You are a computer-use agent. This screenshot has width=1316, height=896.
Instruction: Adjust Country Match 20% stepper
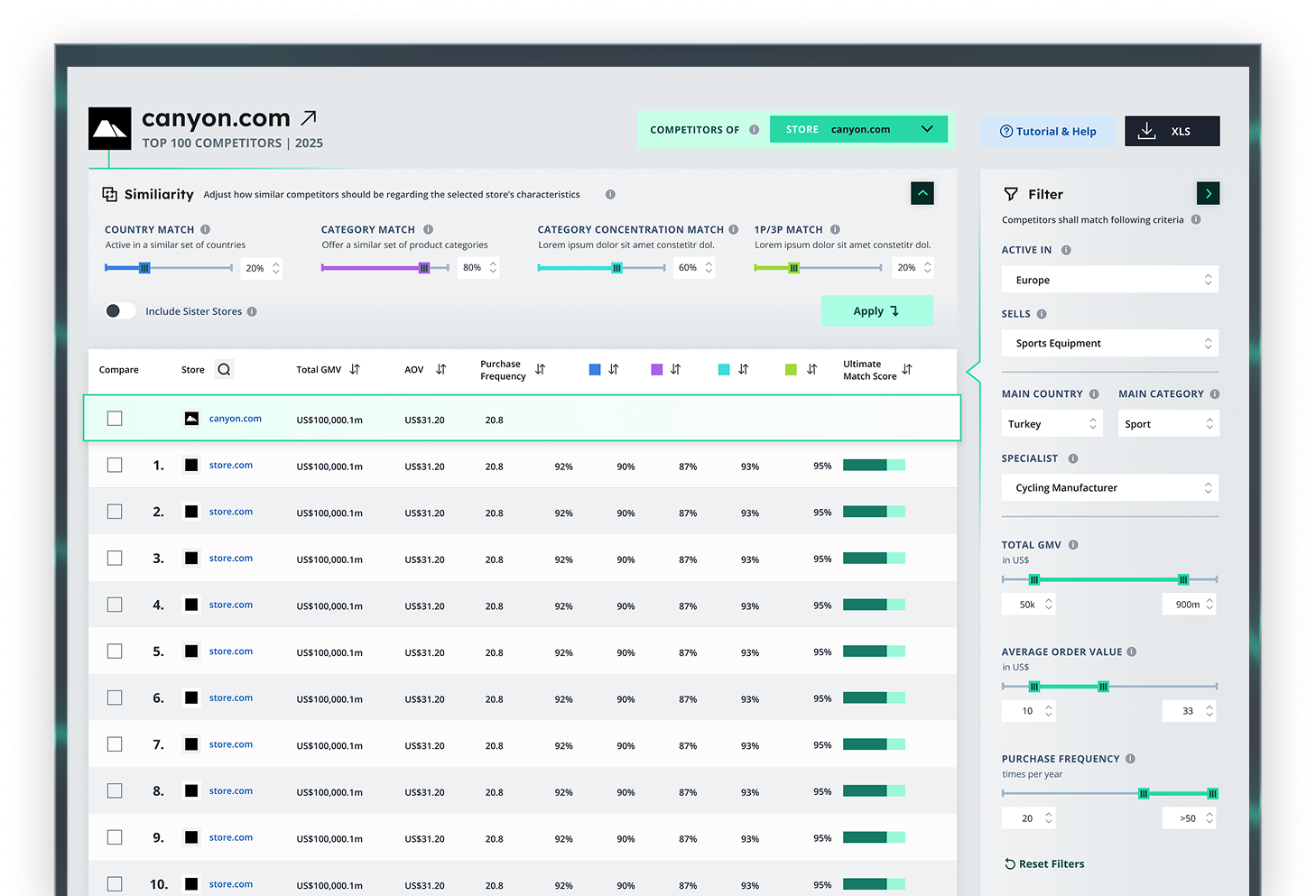tap(276, 268)
